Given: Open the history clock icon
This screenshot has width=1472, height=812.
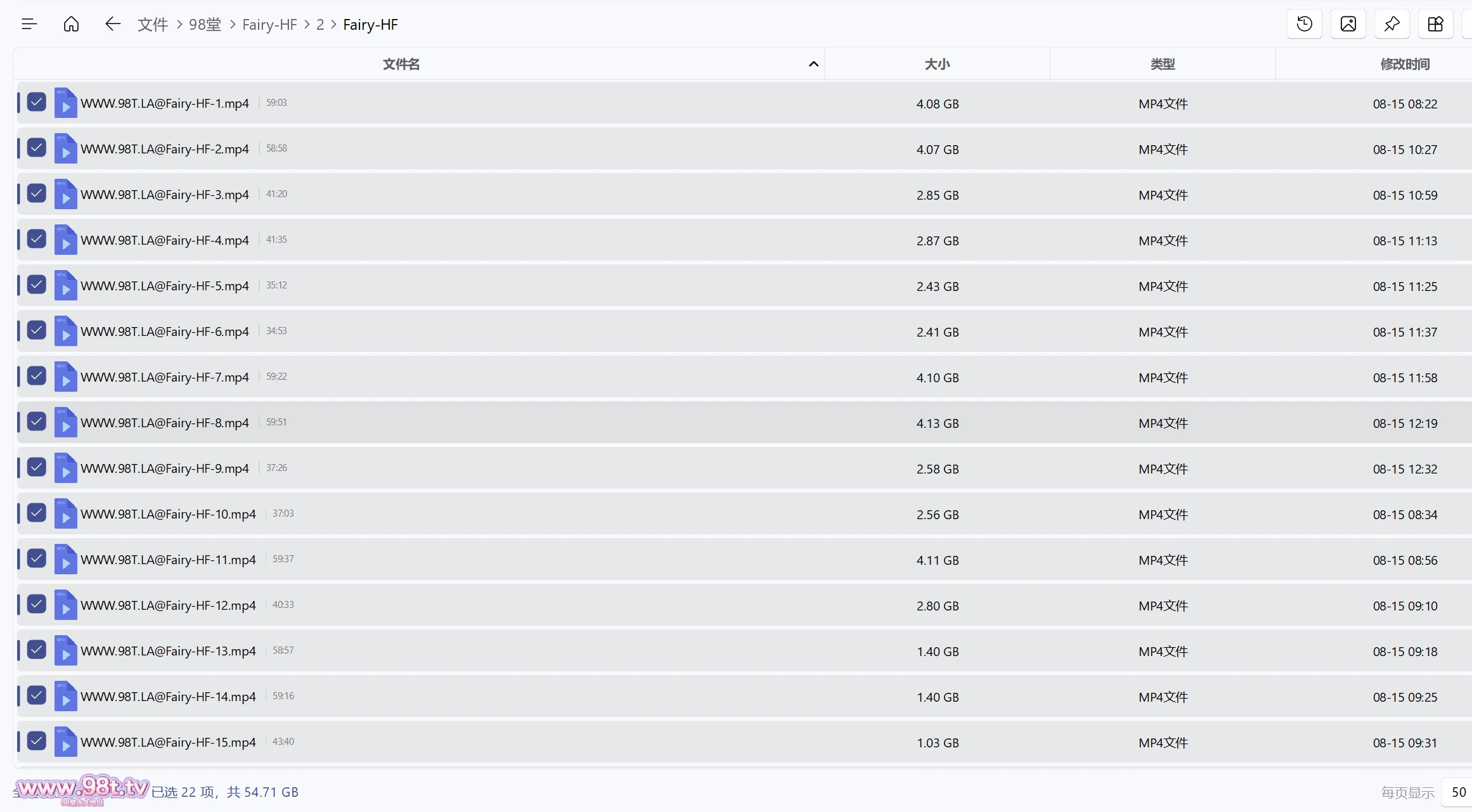Looking at the screenshot, I should tap(1305, 24).
